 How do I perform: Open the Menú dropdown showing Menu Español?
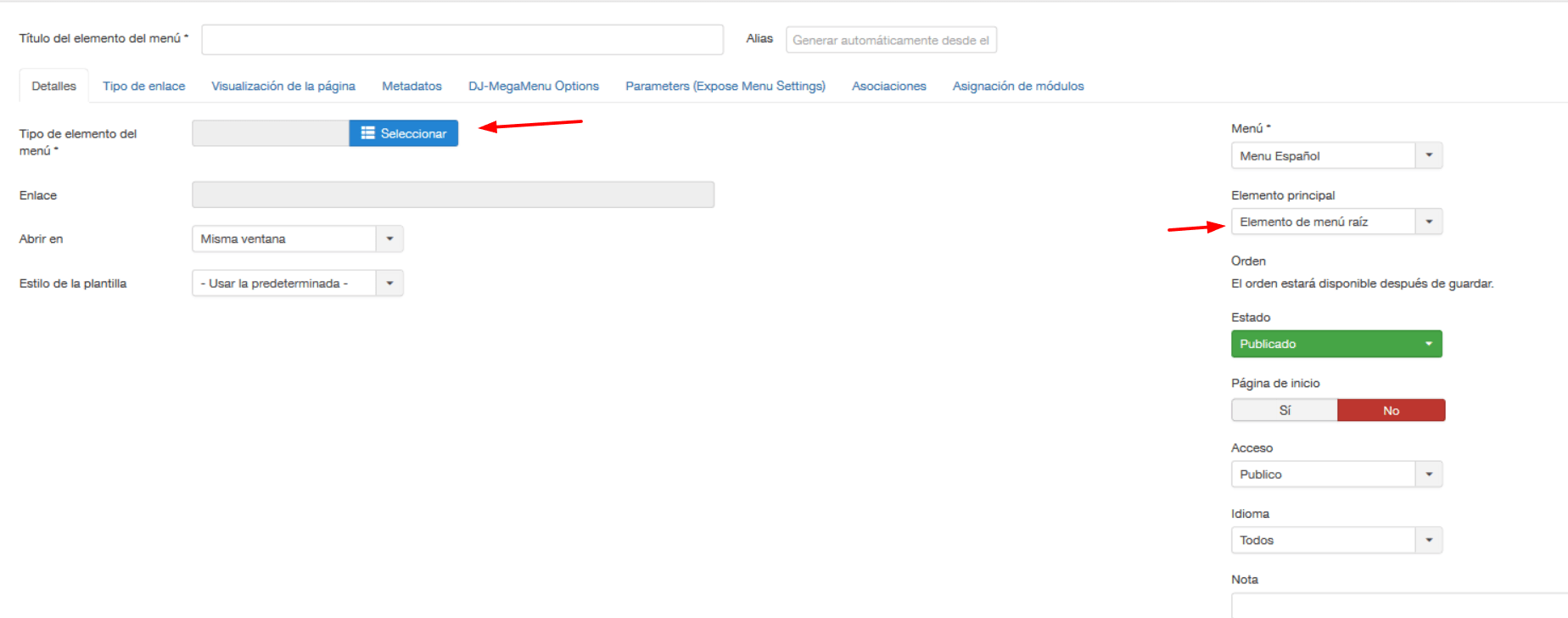pyautogui.click(x=1336, y=155)
